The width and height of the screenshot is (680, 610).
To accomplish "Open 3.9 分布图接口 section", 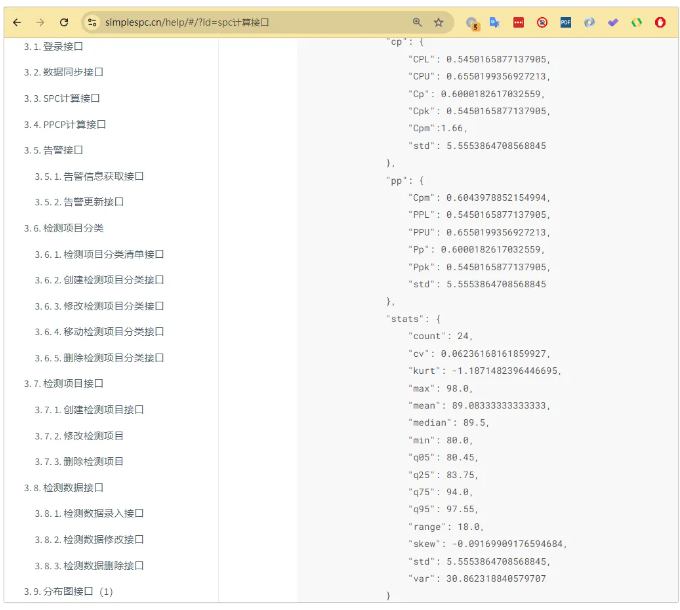I will point(68,591).
